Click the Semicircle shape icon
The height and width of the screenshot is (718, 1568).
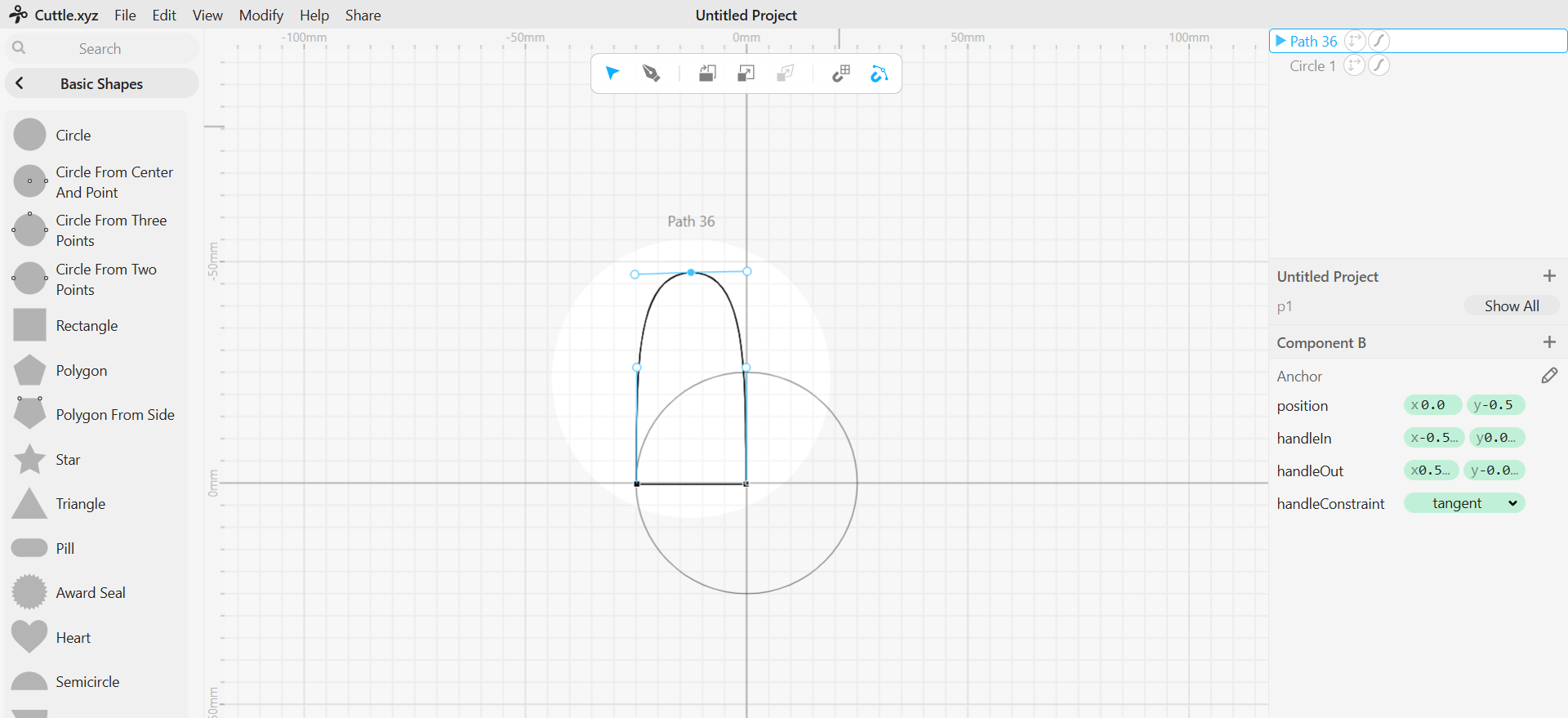point(29,681)
